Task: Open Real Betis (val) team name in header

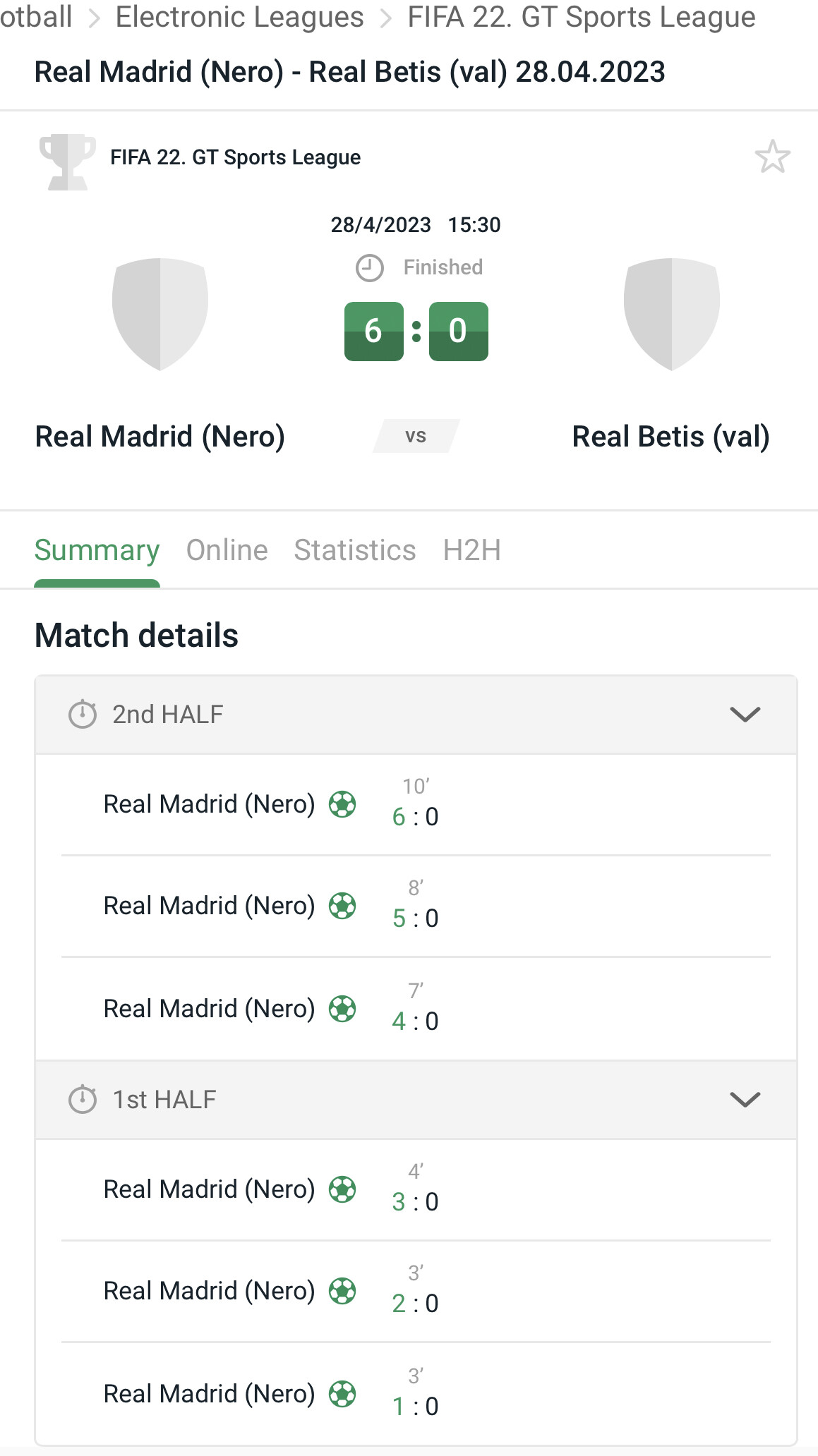Action: [670, 437]
